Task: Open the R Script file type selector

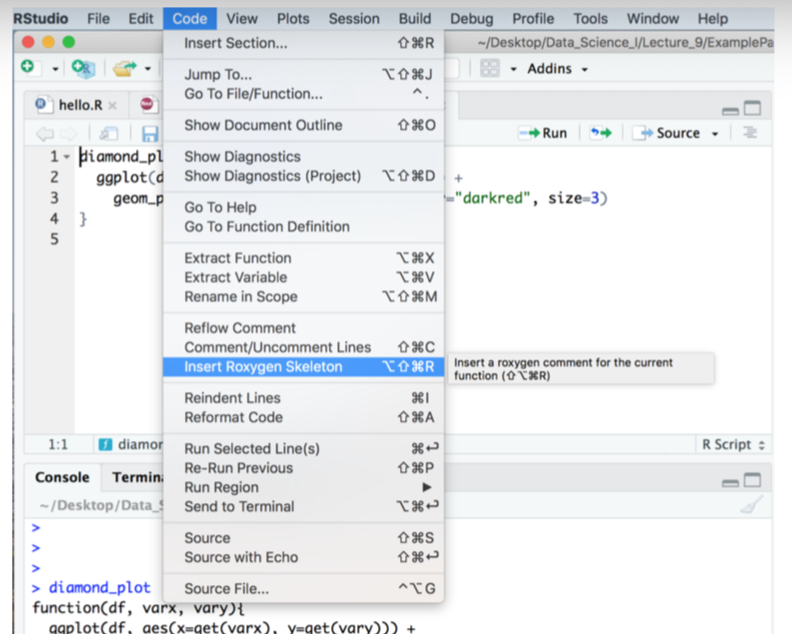Action: (x=732, y=444)
